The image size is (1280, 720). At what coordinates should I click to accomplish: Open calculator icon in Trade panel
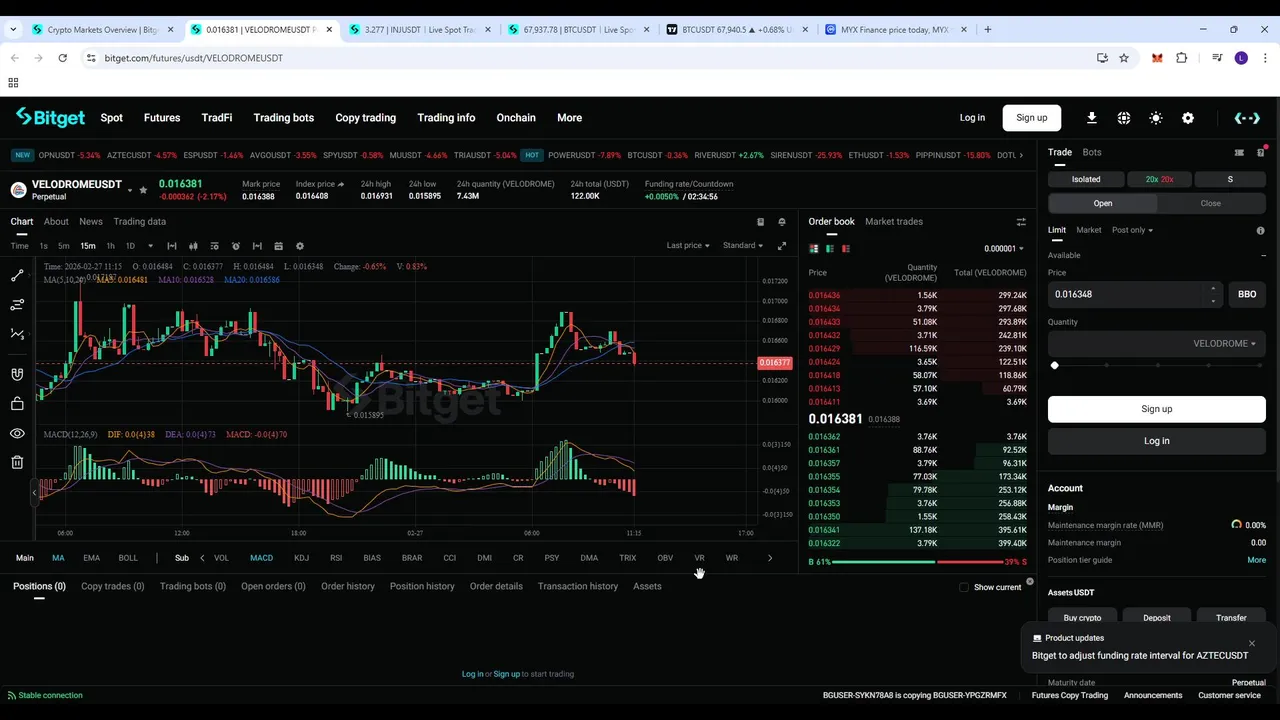click(x=1239, y=153)
